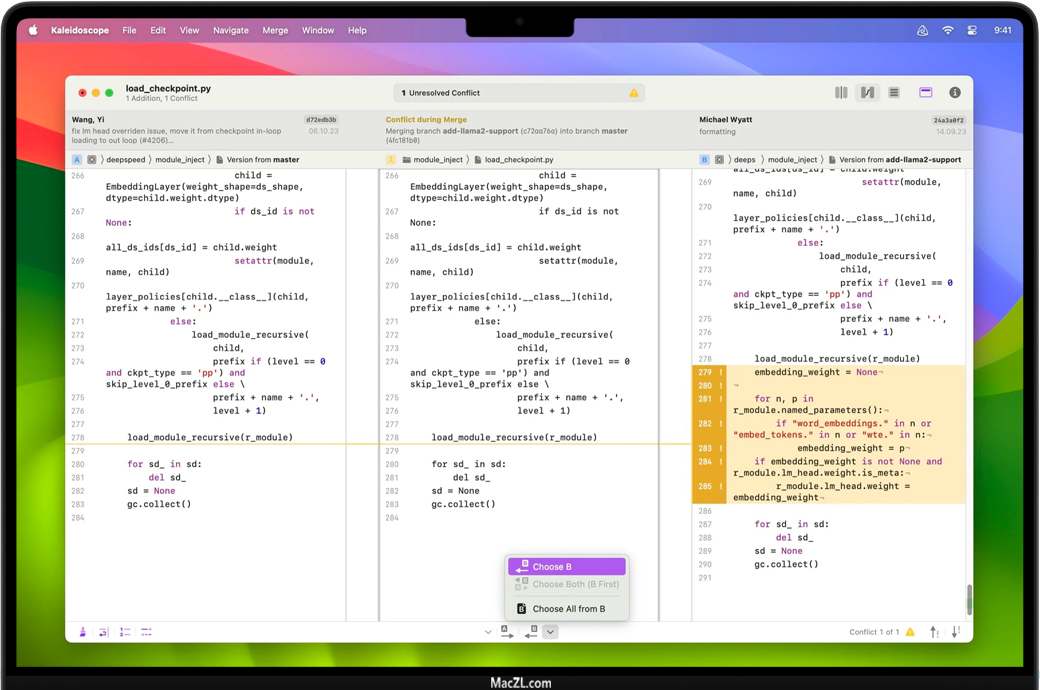Open the Control Center in menu bar

coord(972,31)
